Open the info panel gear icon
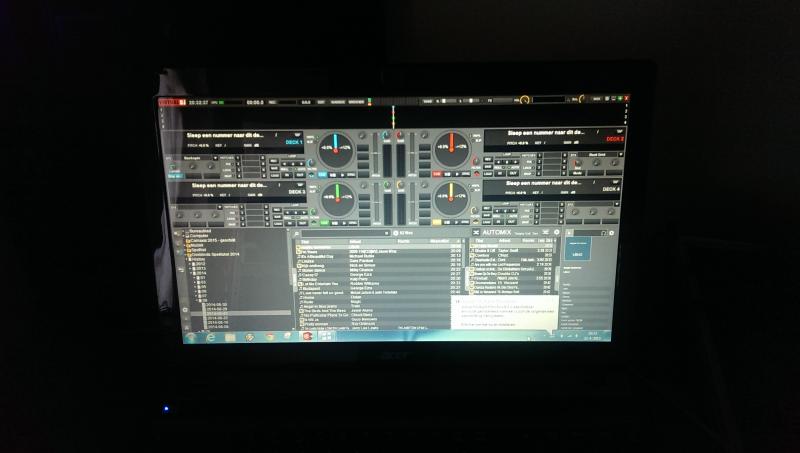The width and height of the screenshot is (800, 453). tap(611, 233)
